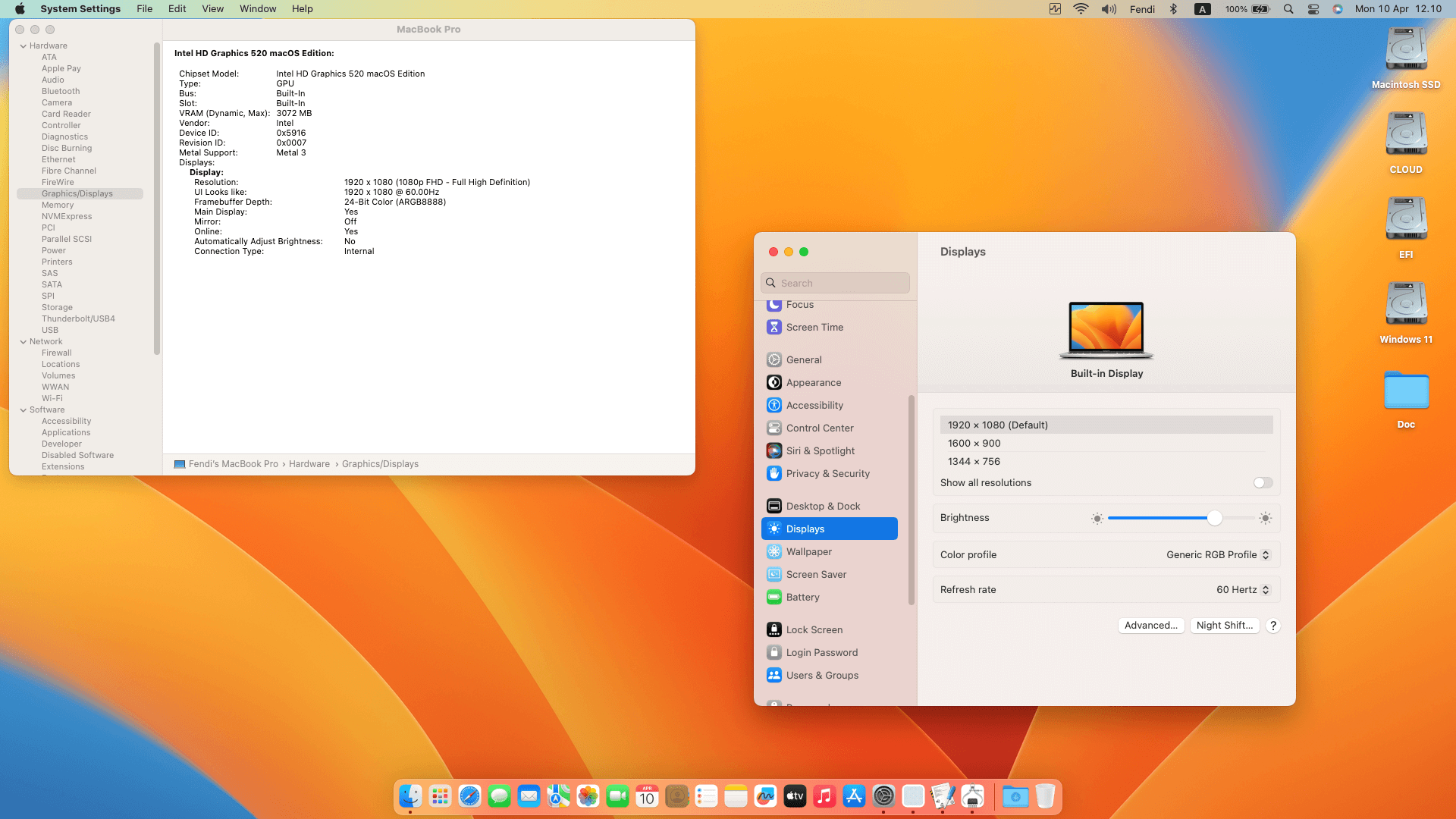Open Freeform from the Dock
The width and height of the screenshot is (1456, 819).
point(765,796)
